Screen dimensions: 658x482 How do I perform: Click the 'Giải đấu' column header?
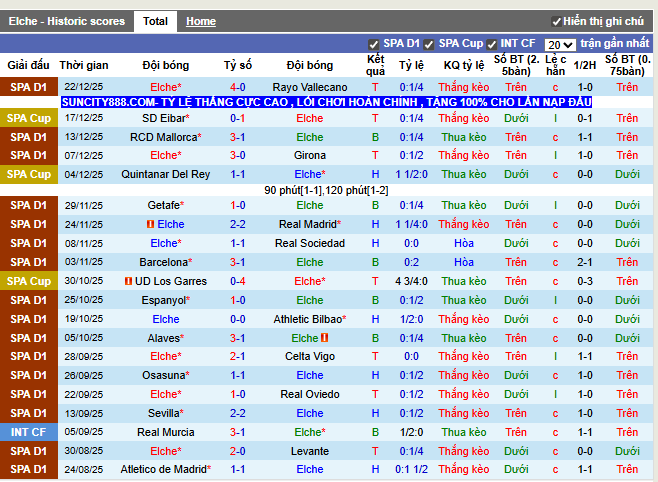tap(28, 65)
